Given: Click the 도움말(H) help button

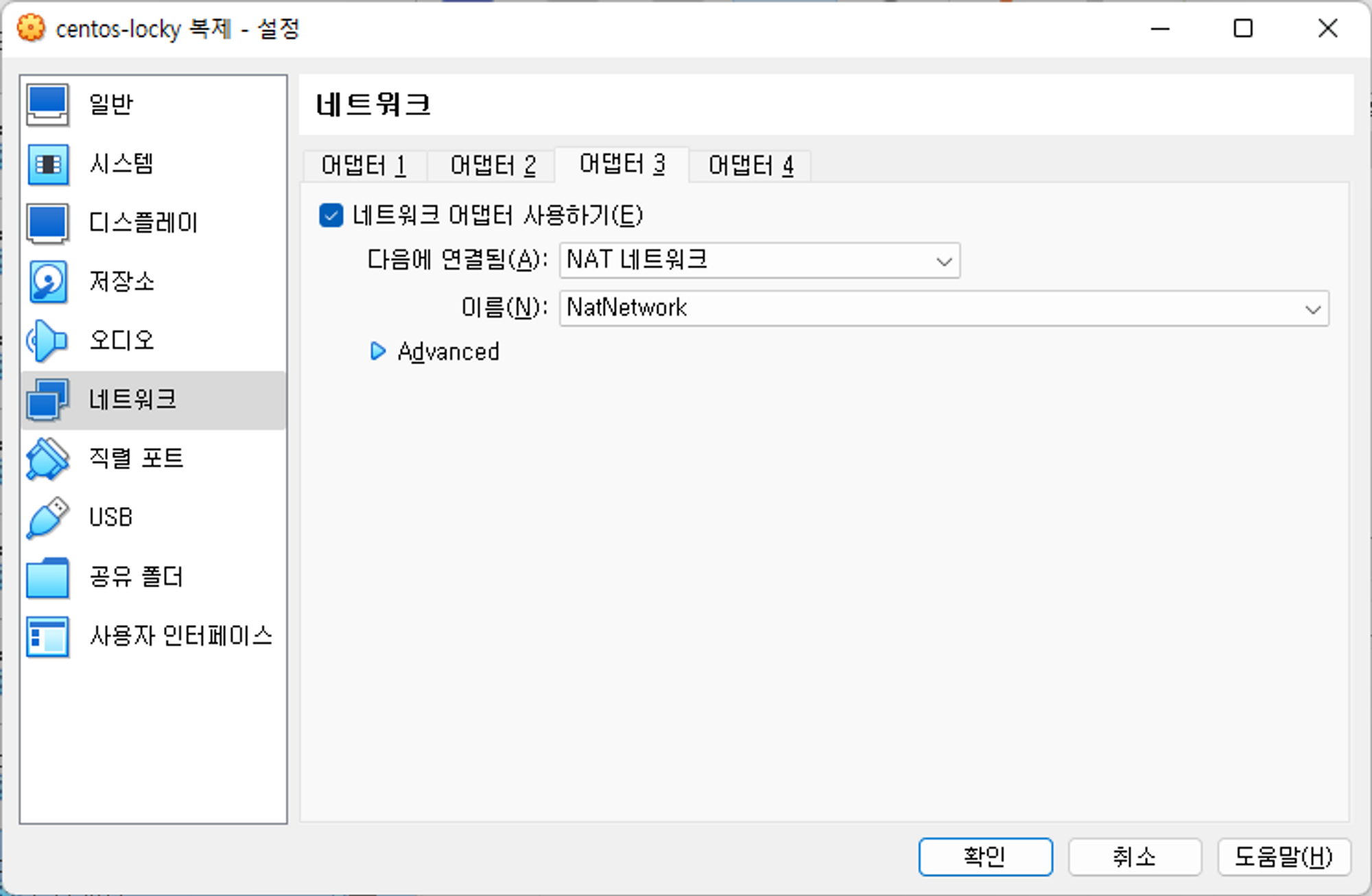Looking at the screenshot, I should coord(1283,856).
